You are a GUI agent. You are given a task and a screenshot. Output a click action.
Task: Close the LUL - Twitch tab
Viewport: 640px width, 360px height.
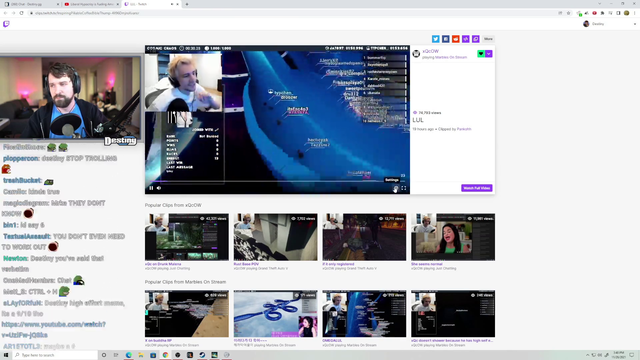pos(178,4)
